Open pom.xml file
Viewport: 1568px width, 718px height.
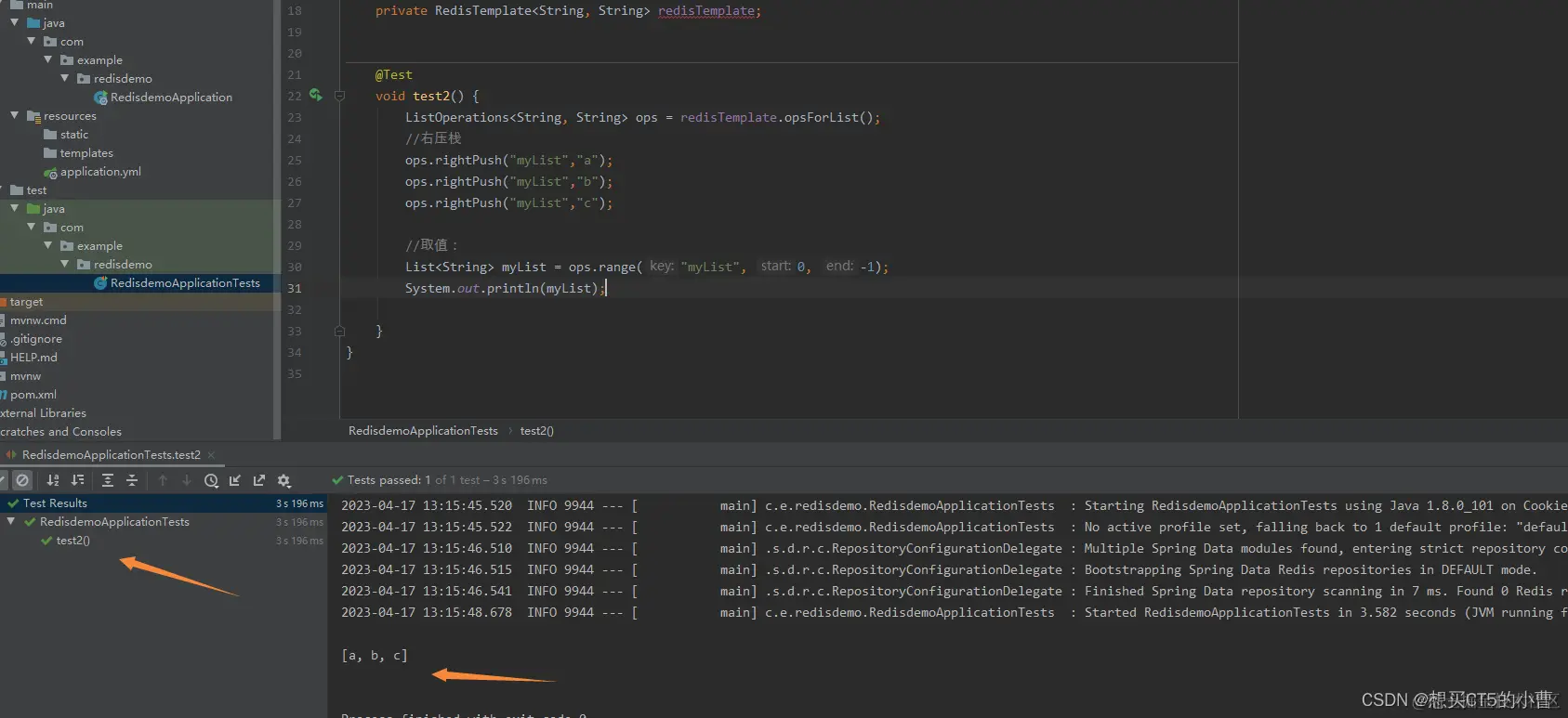[33, 395]
